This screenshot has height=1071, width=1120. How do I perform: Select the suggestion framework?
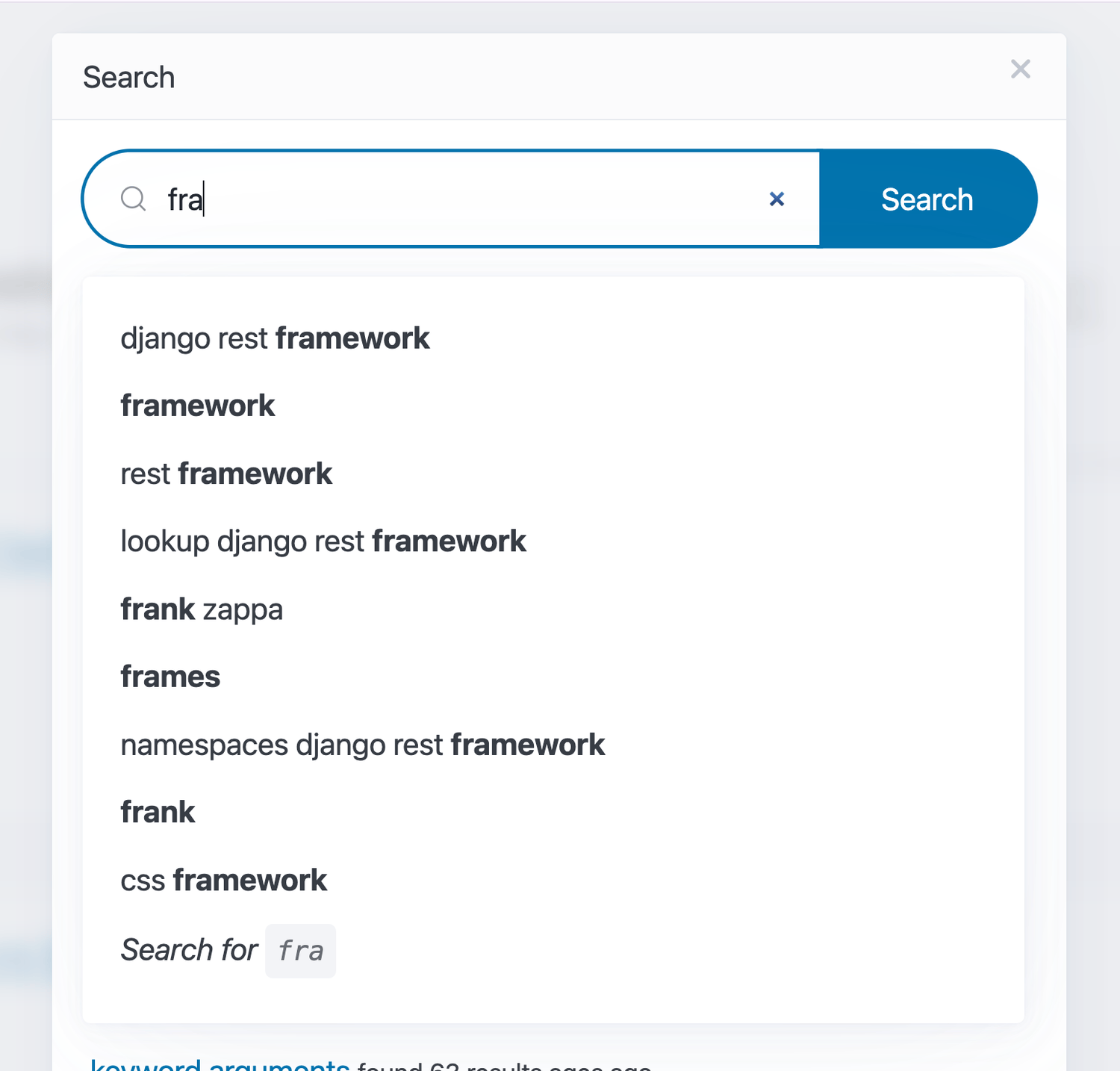[197, 406]
